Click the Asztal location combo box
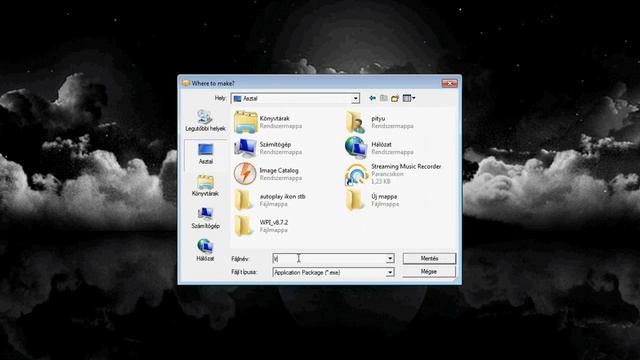This screenshot has width=640, height=360. (295, 98)
